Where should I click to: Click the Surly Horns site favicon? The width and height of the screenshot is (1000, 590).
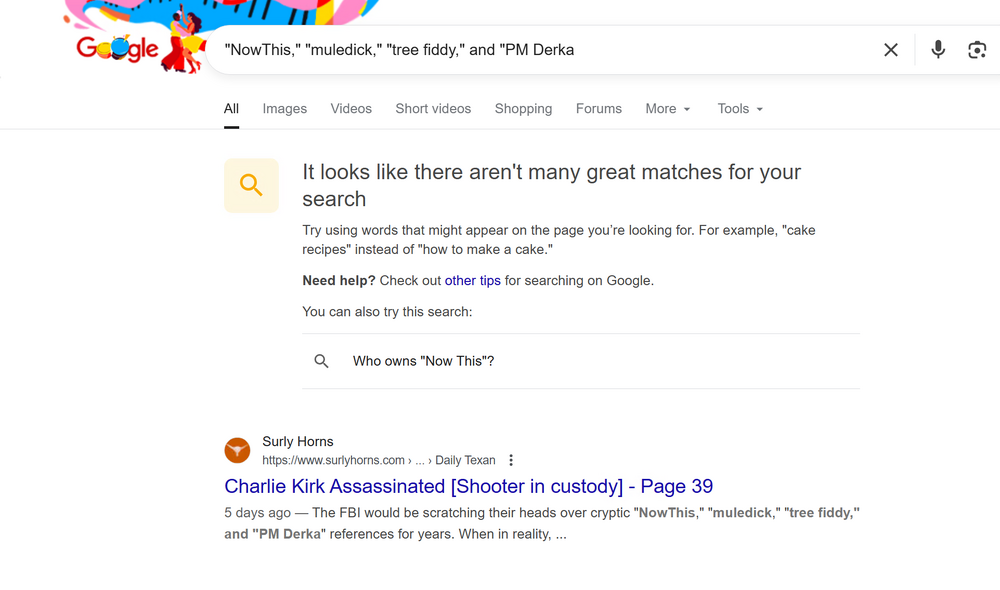pos(237,450)
